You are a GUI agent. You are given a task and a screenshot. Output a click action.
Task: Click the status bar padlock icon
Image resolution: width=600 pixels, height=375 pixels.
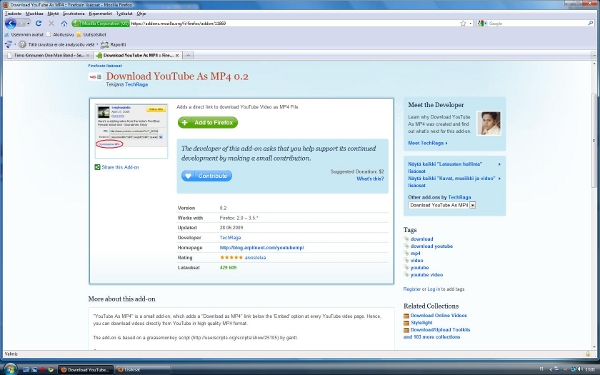(x=587, y=354)
